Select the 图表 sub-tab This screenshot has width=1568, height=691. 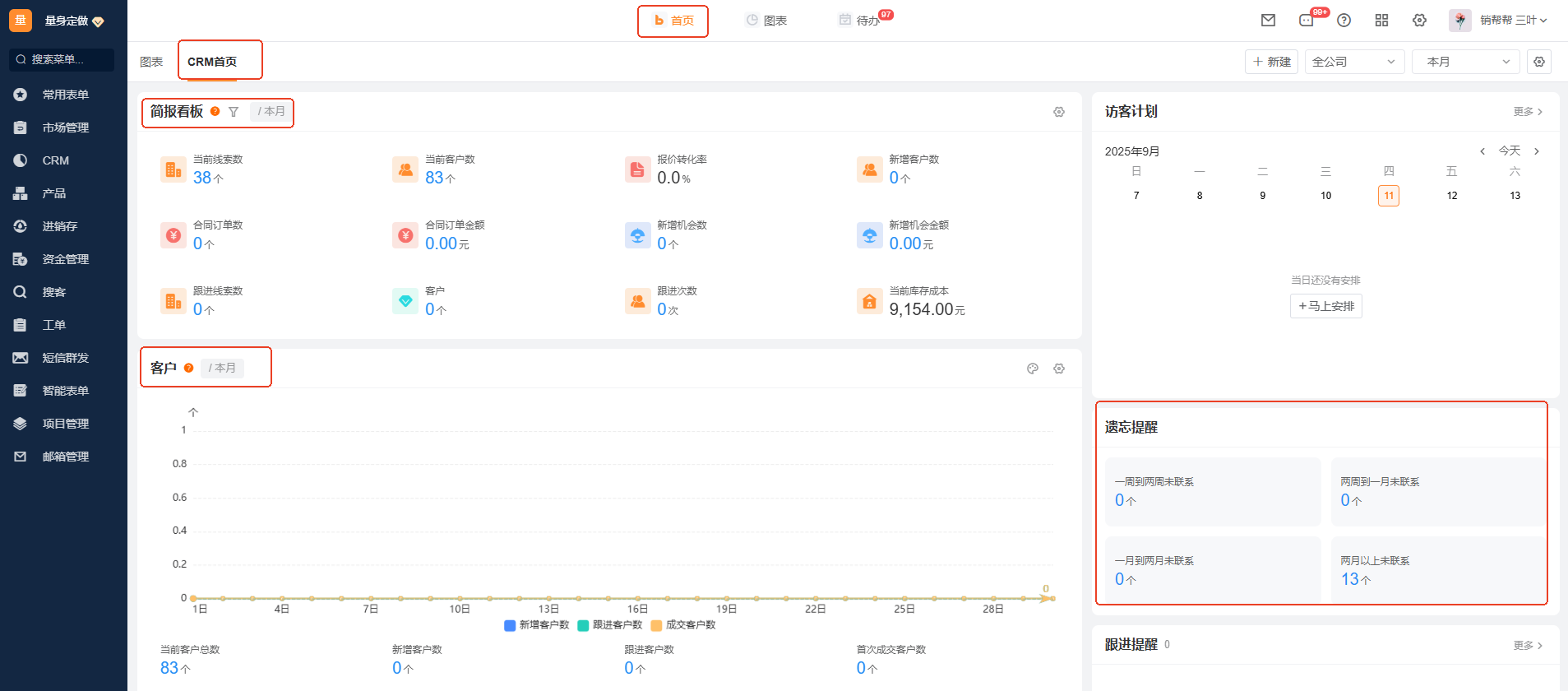[151, 62]
